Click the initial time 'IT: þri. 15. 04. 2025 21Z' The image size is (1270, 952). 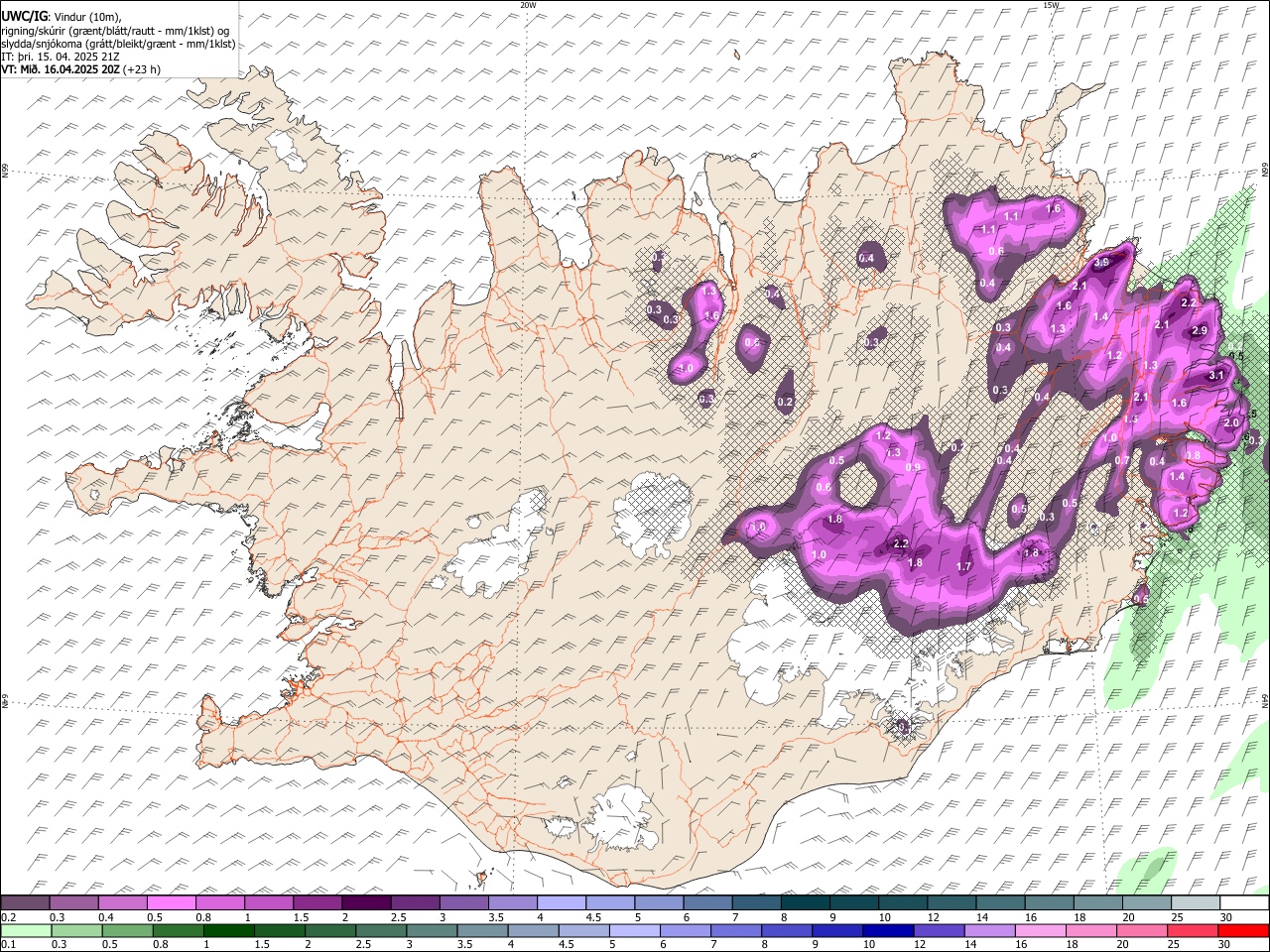point(60,57)
